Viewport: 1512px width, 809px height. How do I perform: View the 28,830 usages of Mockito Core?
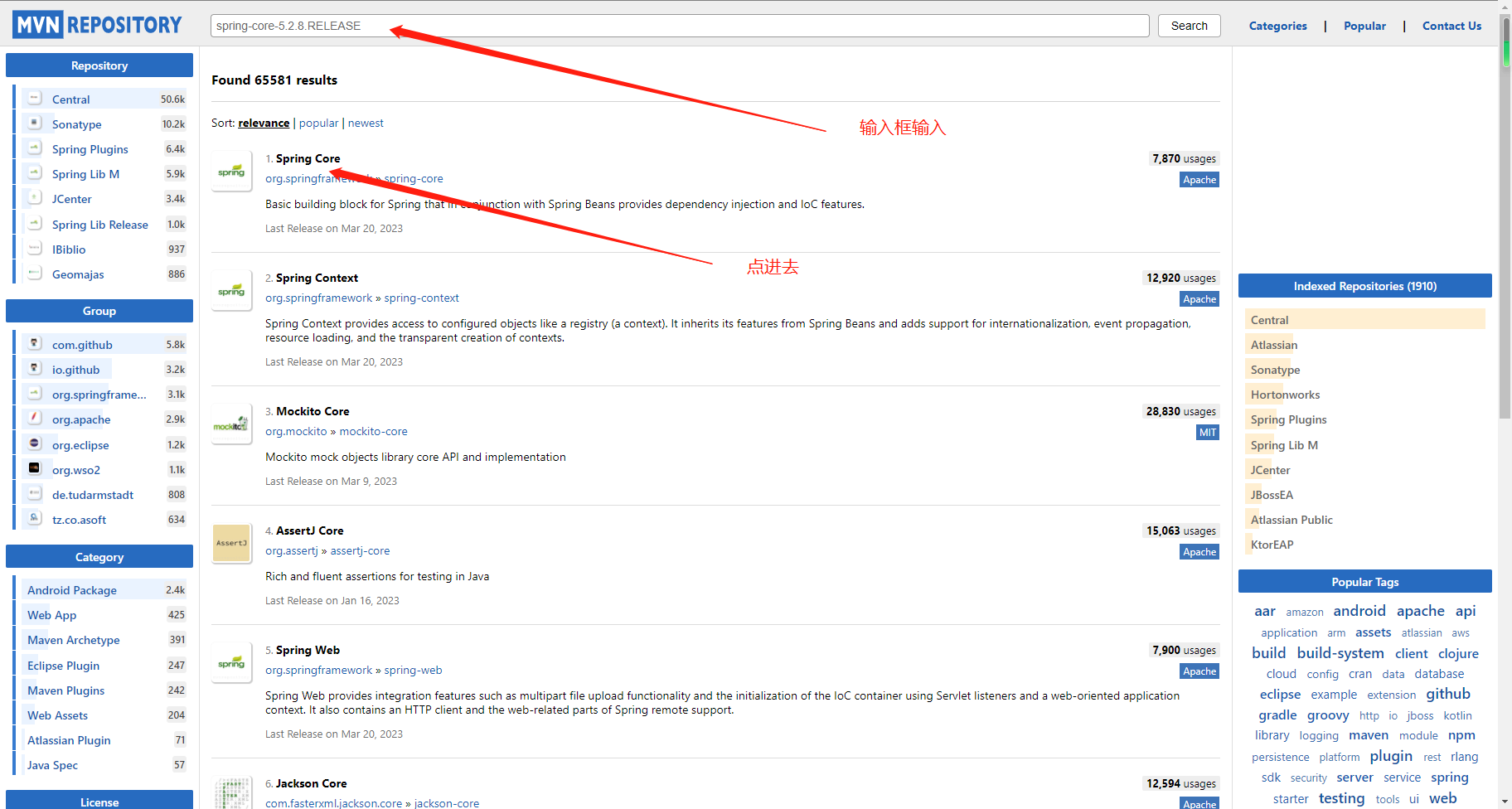(1180, 411)
